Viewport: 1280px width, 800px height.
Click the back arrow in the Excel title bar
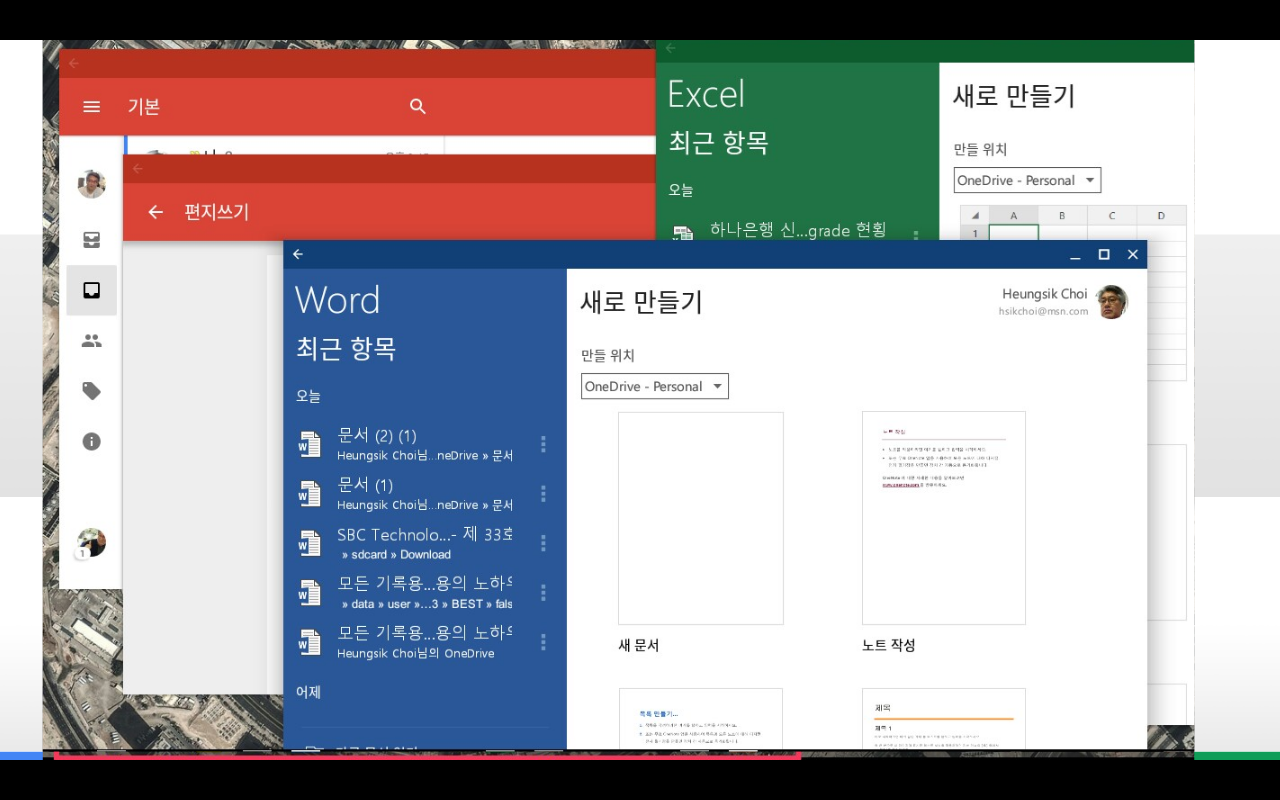[x=670, y=48]
